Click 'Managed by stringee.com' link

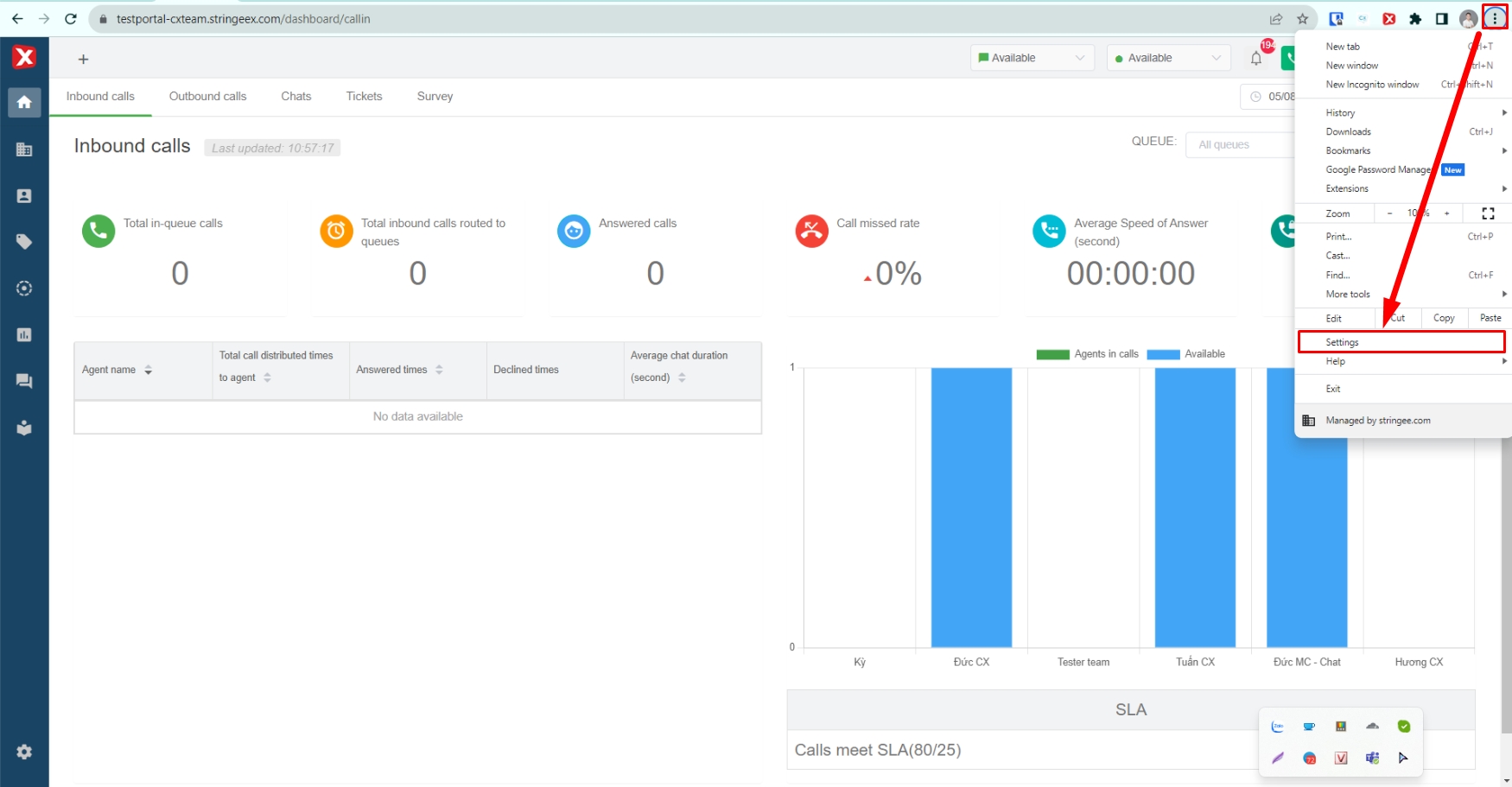point(1377,421)
